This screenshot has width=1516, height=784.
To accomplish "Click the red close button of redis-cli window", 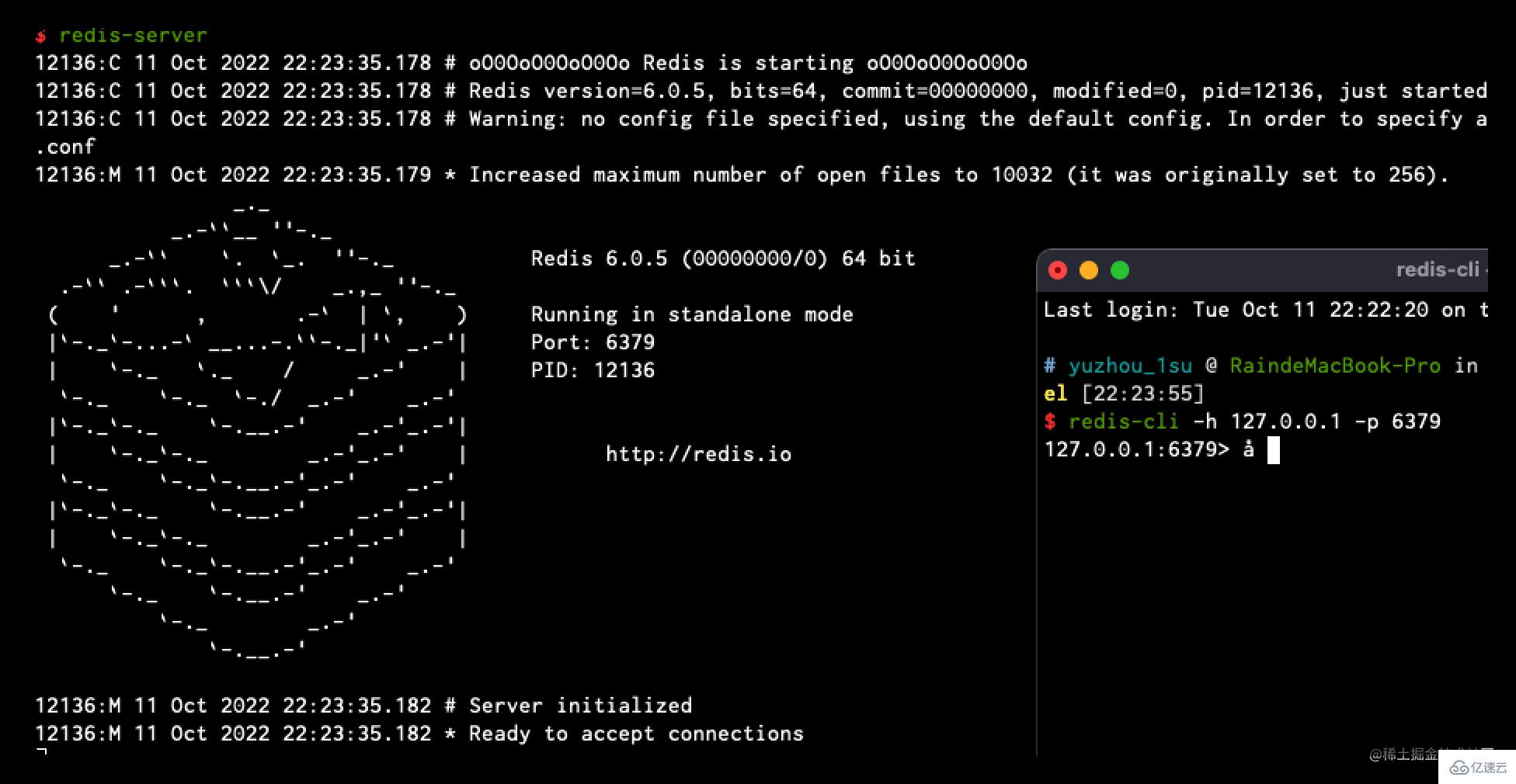I will 1057,270.
